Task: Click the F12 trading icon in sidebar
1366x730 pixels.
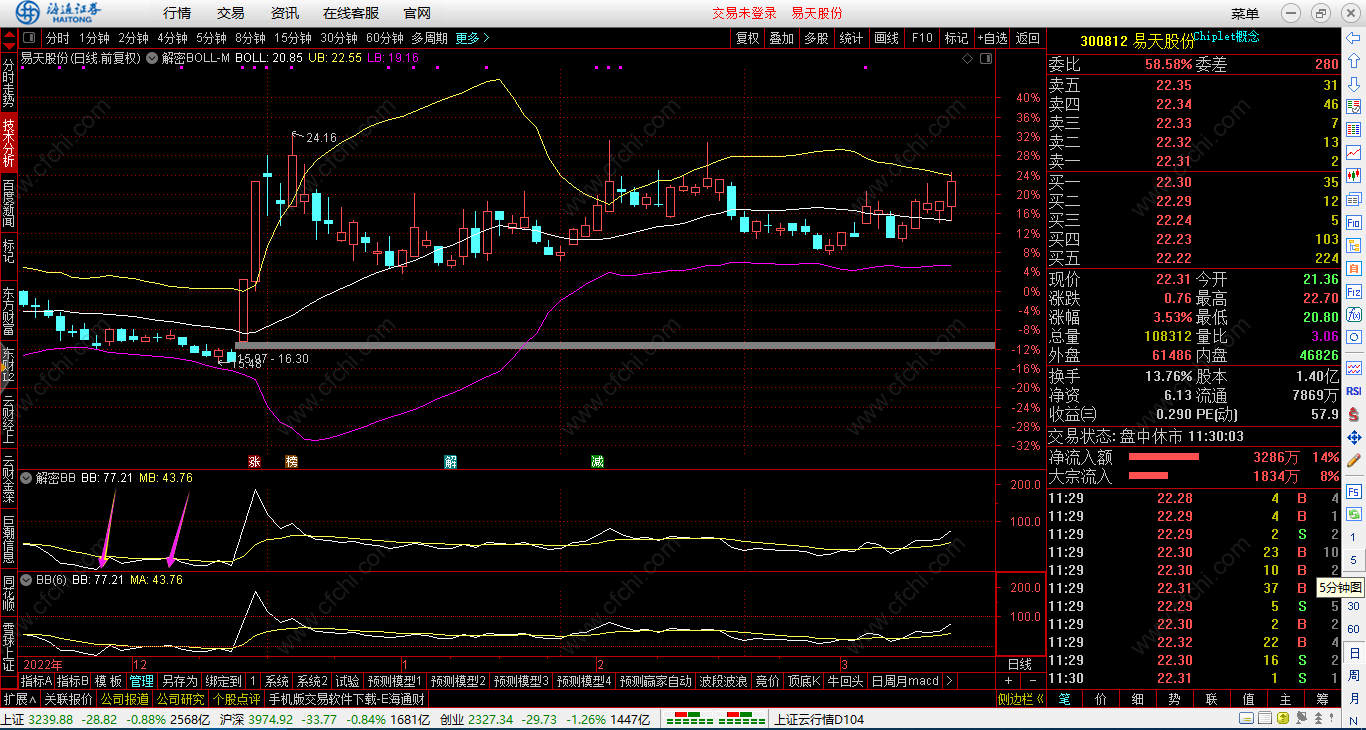Action: [x=1353, y=290]
